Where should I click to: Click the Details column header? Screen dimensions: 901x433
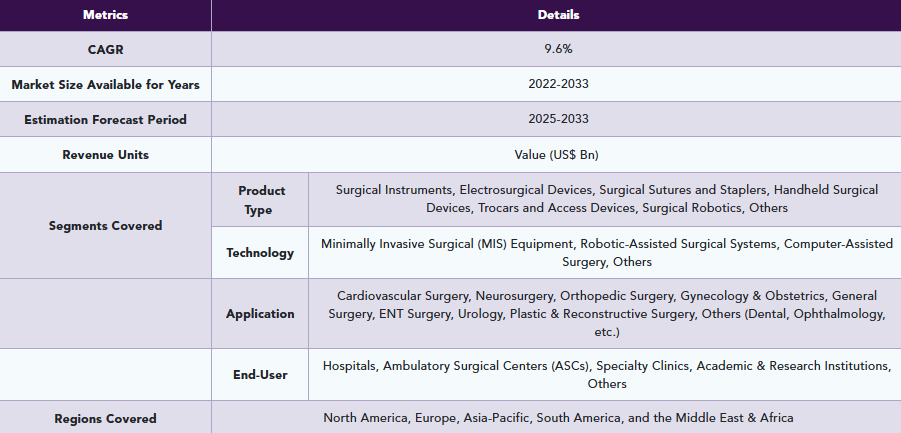pyautogui.click(x=557, y=15)
